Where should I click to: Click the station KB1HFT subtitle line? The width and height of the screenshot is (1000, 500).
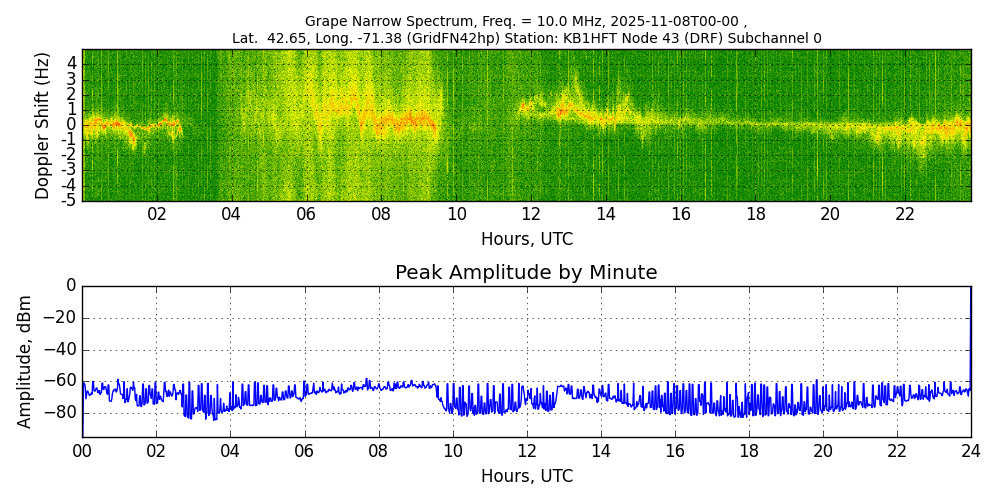click(526, 38)
